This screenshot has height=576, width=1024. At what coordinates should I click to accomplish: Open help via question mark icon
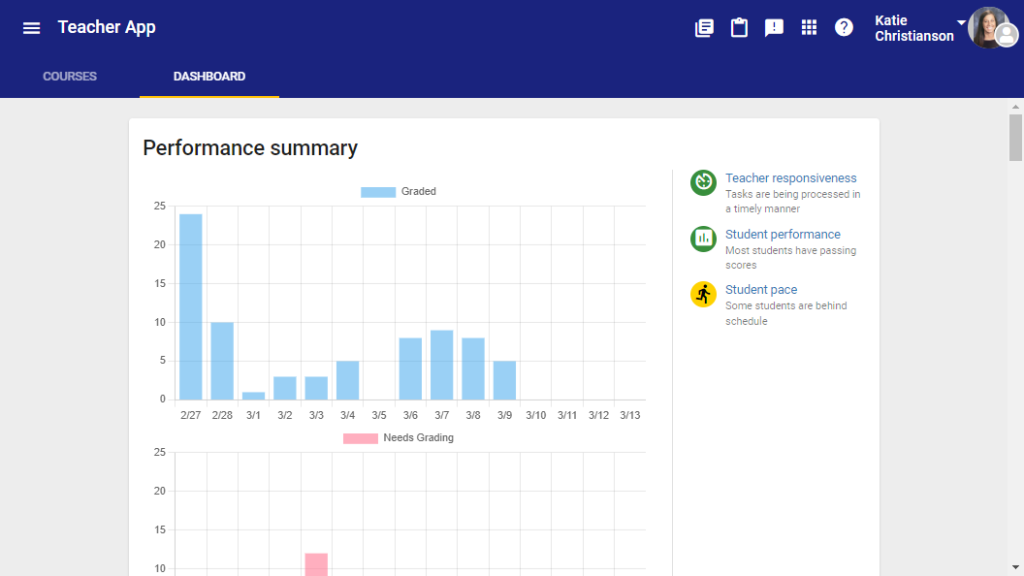point(844,28)
